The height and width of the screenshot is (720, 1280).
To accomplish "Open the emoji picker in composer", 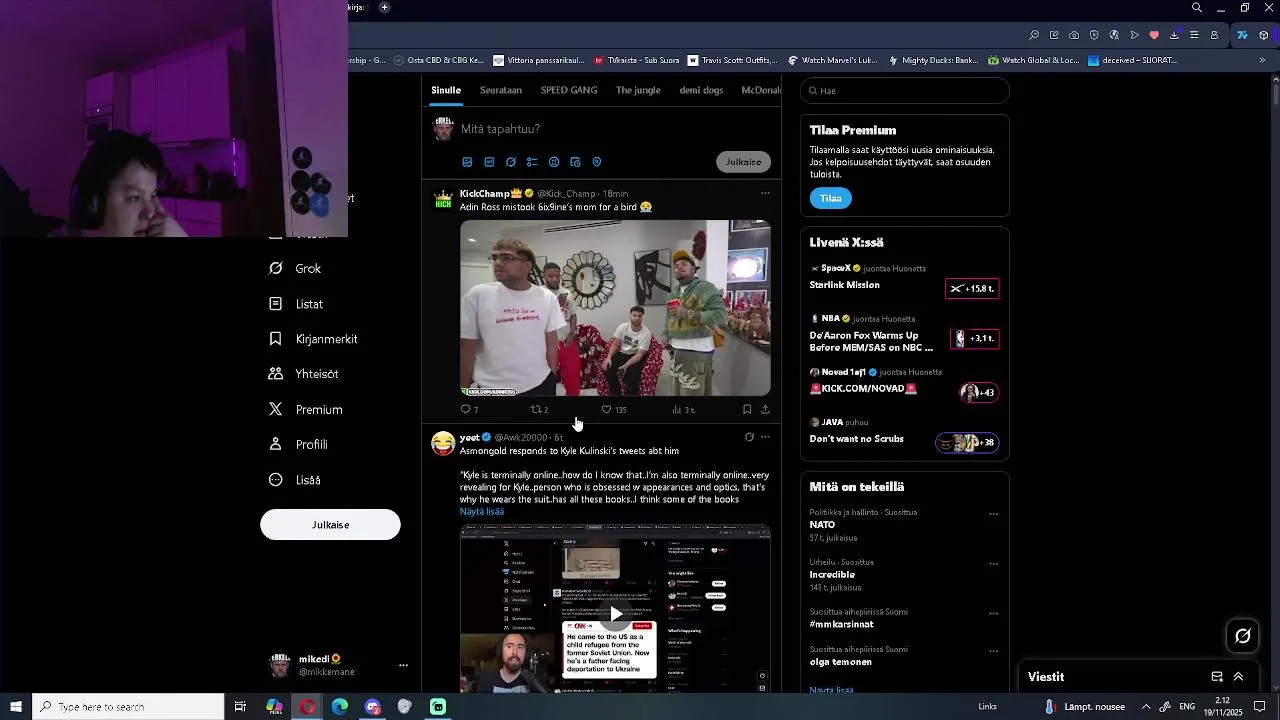I will (554, 162).
